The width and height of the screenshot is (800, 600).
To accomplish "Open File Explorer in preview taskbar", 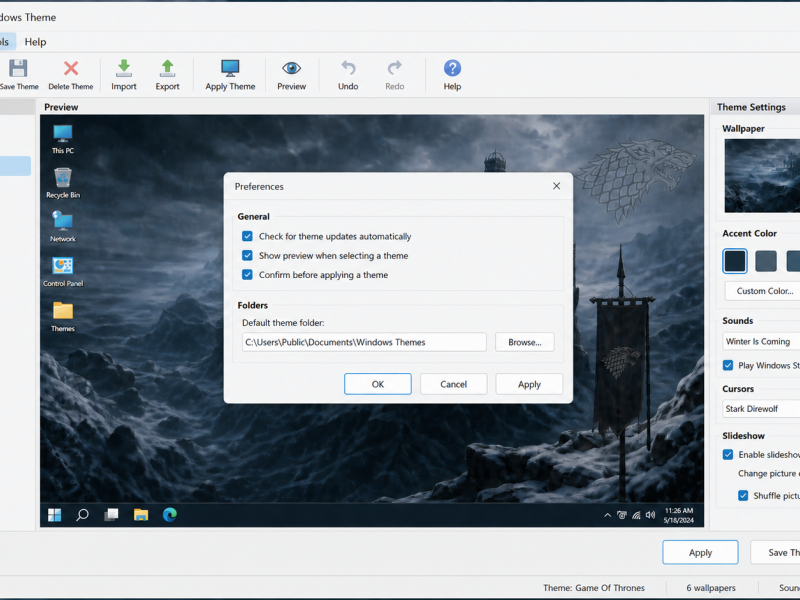I will [x=141, y=515].
